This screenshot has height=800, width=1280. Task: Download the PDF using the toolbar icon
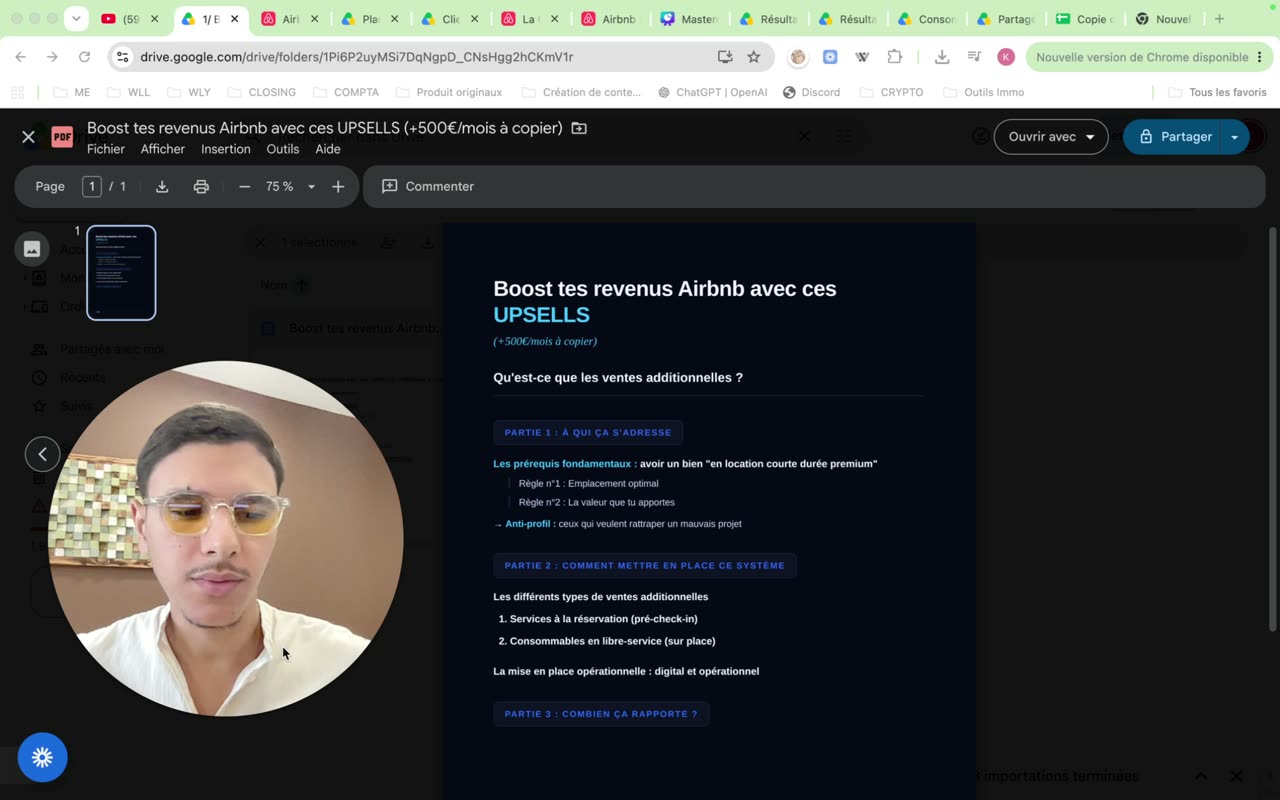tap(162, 187)
